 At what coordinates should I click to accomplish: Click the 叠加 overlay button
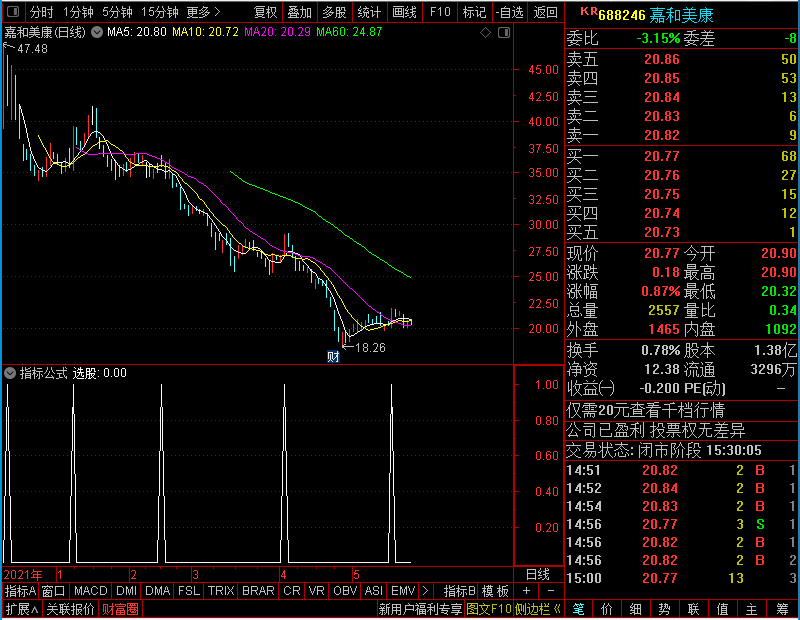(299, 12)
